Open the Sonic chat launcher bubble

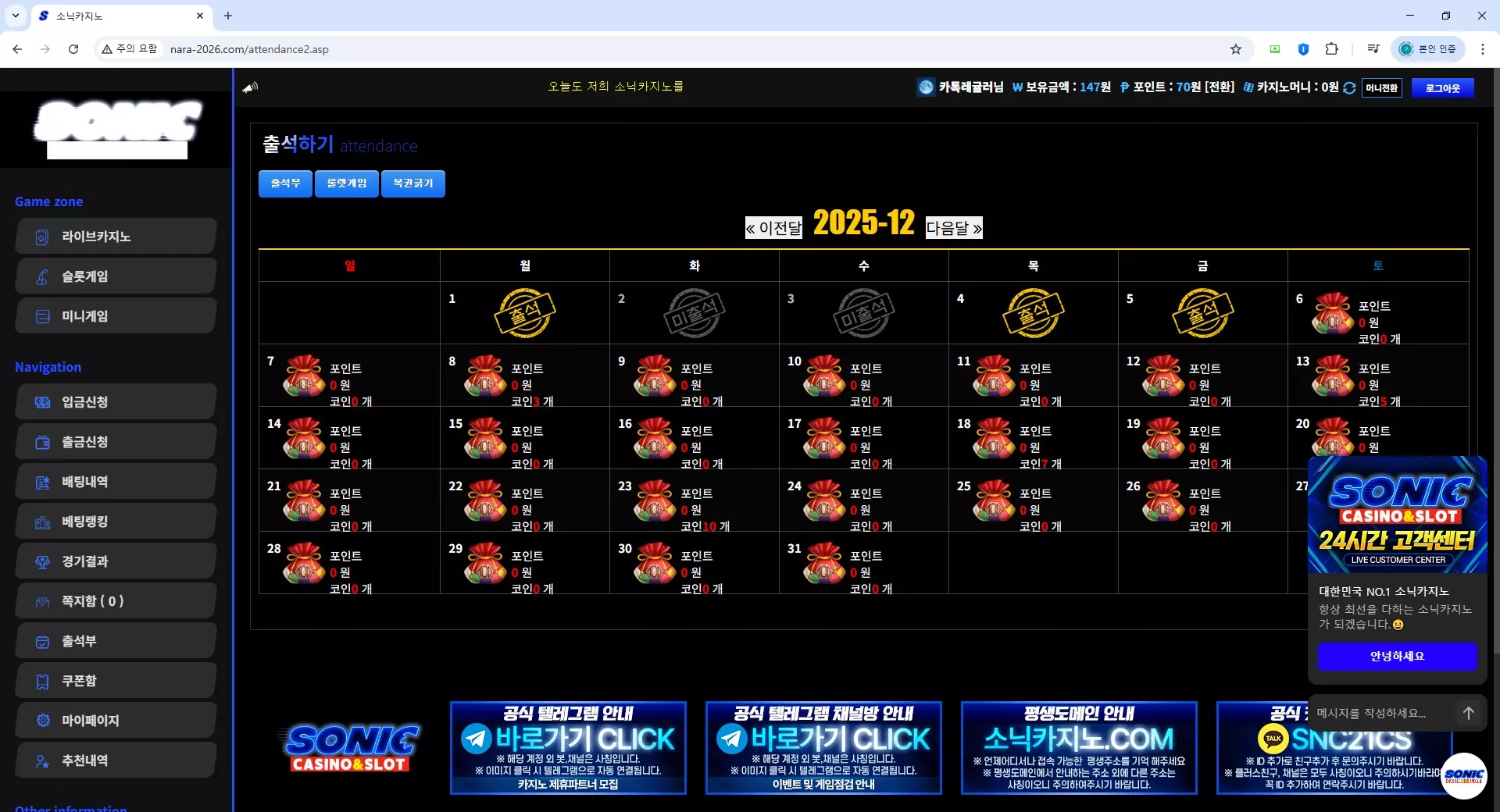pyautogui.click(x=1463, y=775)
